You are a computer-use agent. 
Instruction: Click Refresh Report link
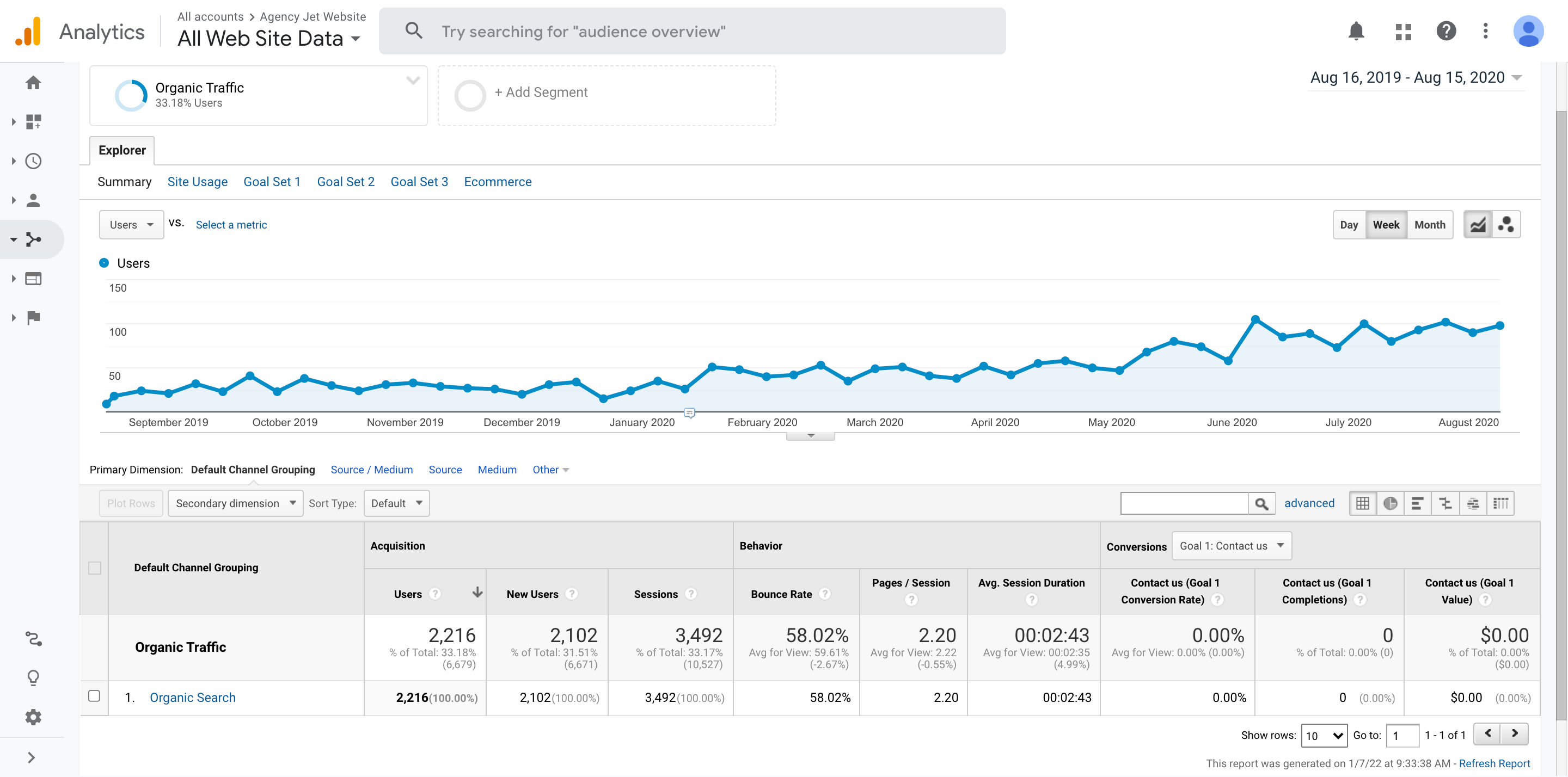click(x=1494, y=764)
